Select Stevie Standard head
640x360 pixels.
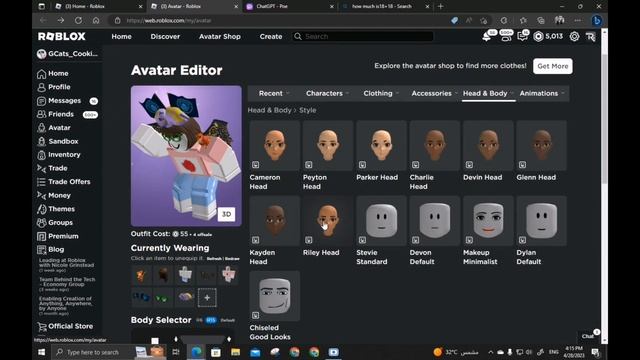(x=381, y=221)
